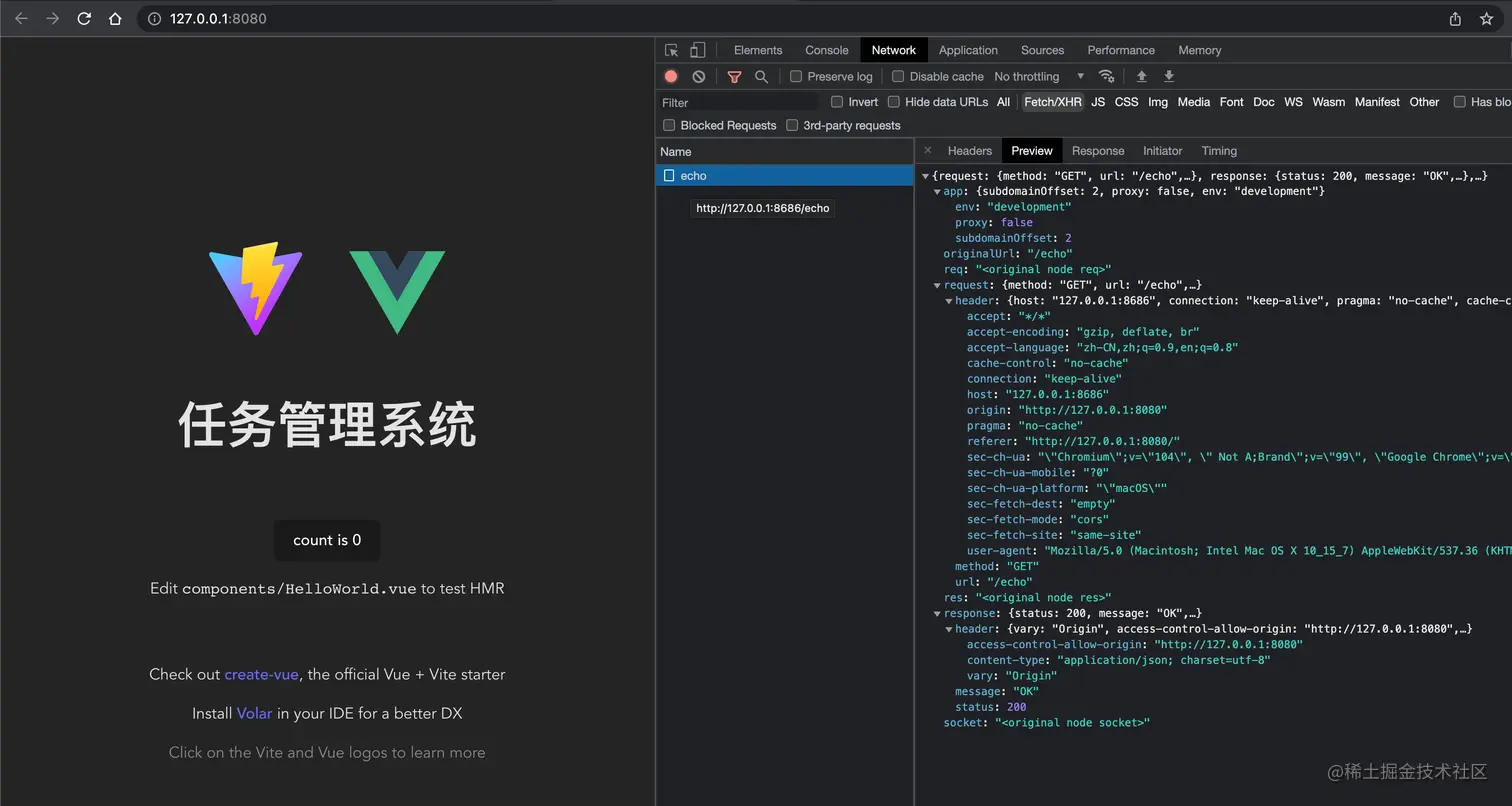Screen dimensions: 1512x806
Task: Activate the inspect element picker icon
Action: coord(672,50)
